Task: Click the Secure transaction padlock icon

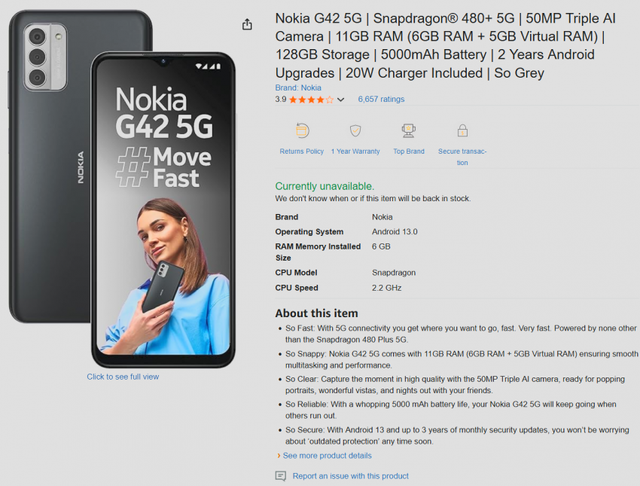Action: 462,131
